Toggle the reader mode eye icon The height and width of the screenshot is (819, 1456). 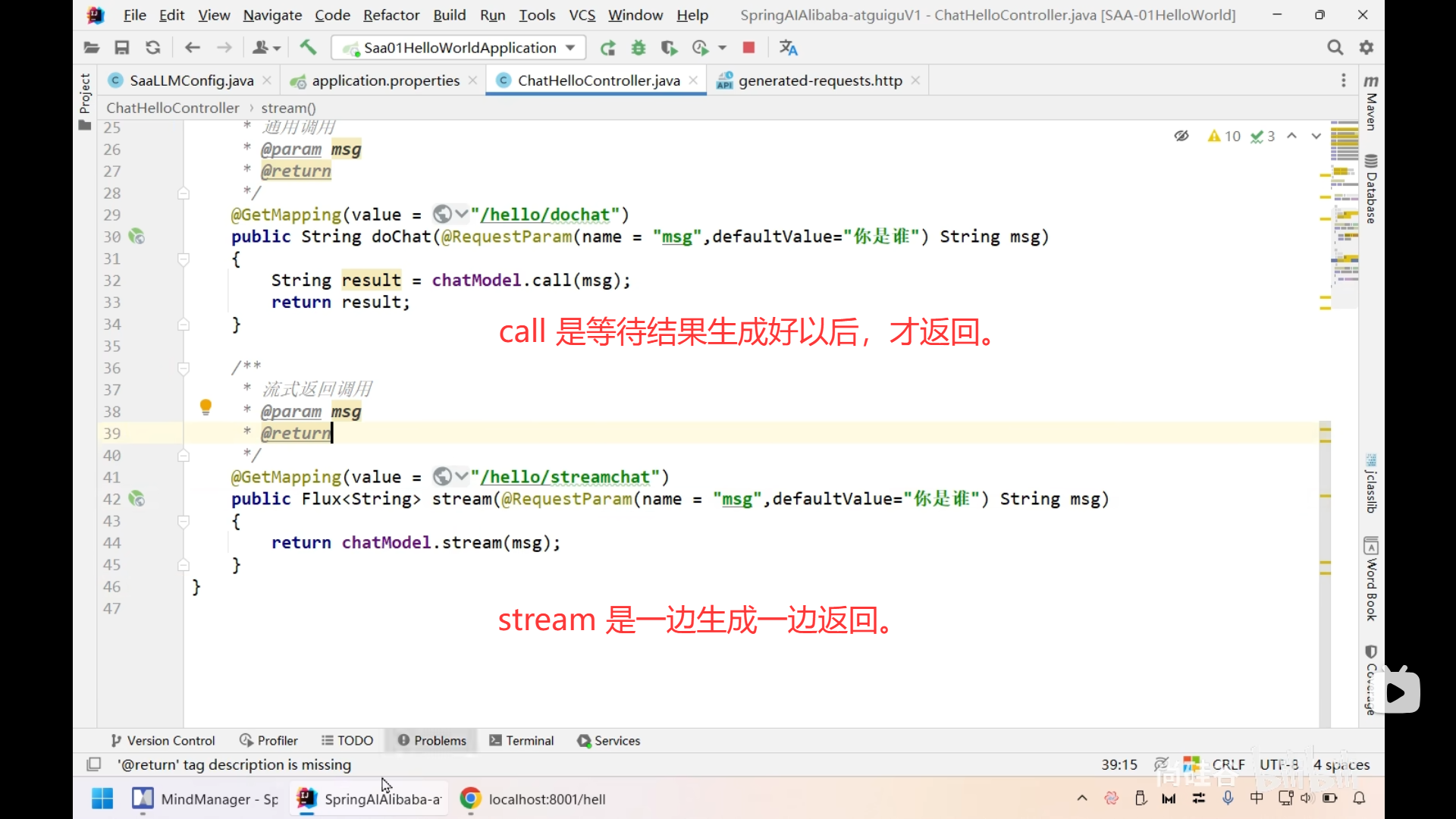tap(1181, 136)
